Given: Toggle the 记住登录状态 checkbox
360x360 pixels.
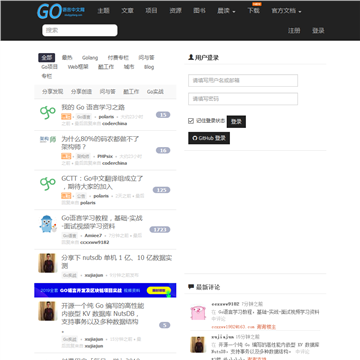Looking at the screenshot, I should [191, 121].
